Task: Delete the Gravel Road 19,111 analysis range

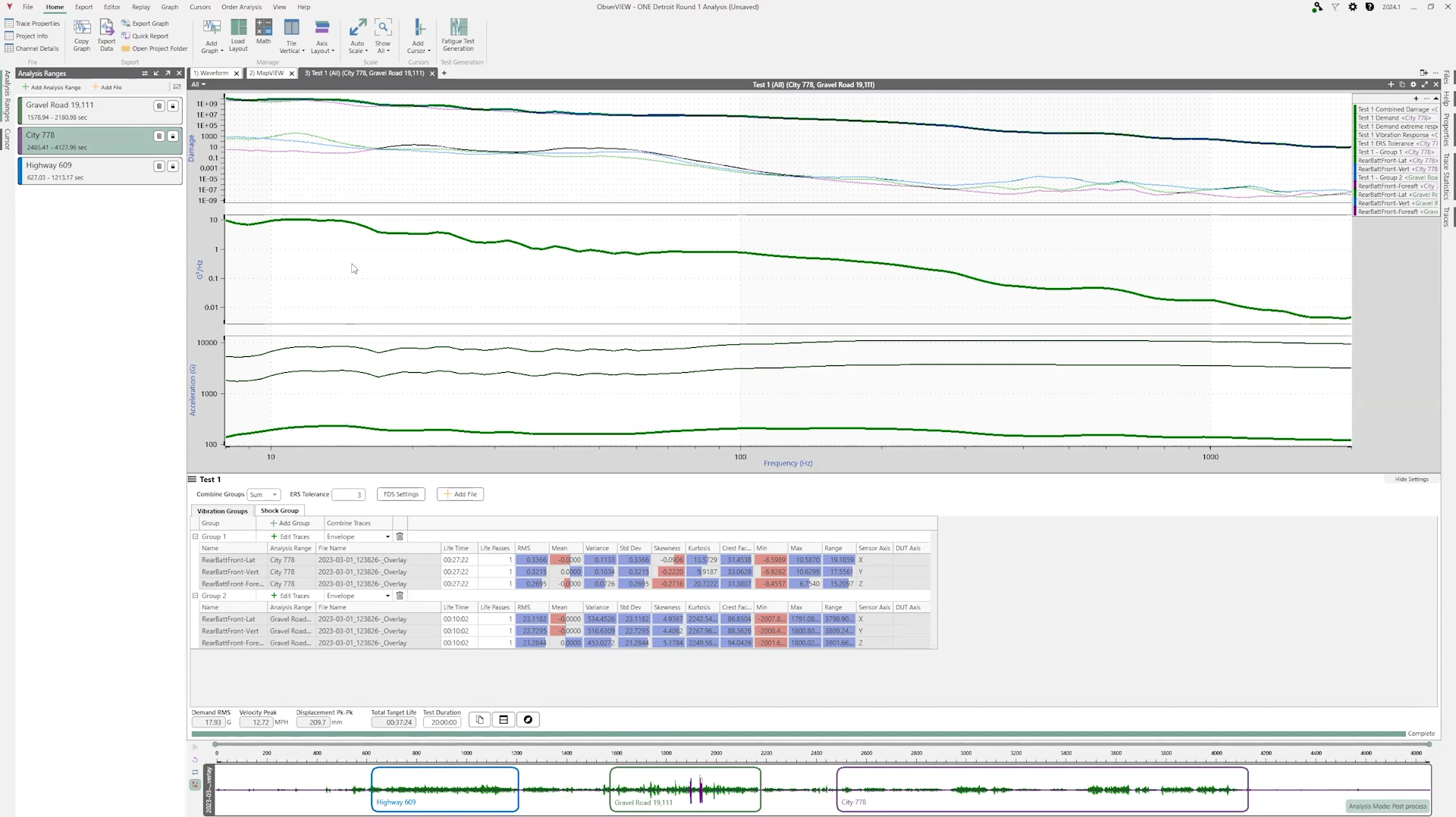Action: tap(159, 106)
